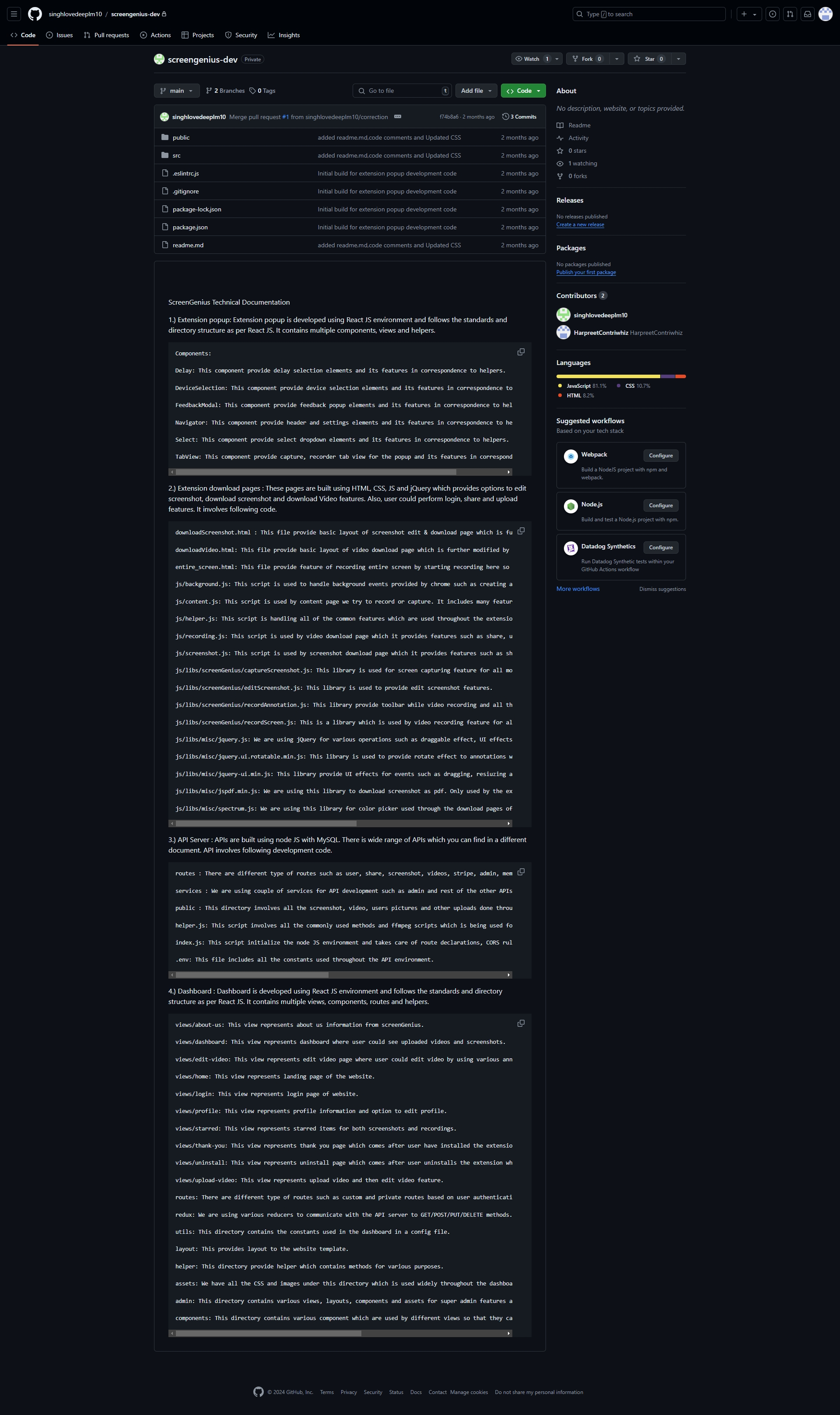Star this repository
This screenshot has height=1415, width=840.
tap(650, 59)
